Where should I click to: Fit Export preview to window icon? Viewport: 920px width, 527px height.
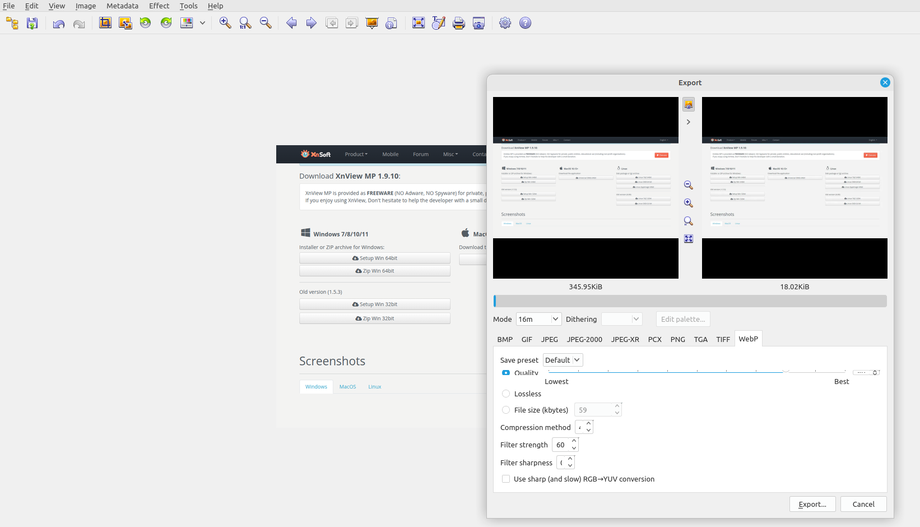coord(688,239)
